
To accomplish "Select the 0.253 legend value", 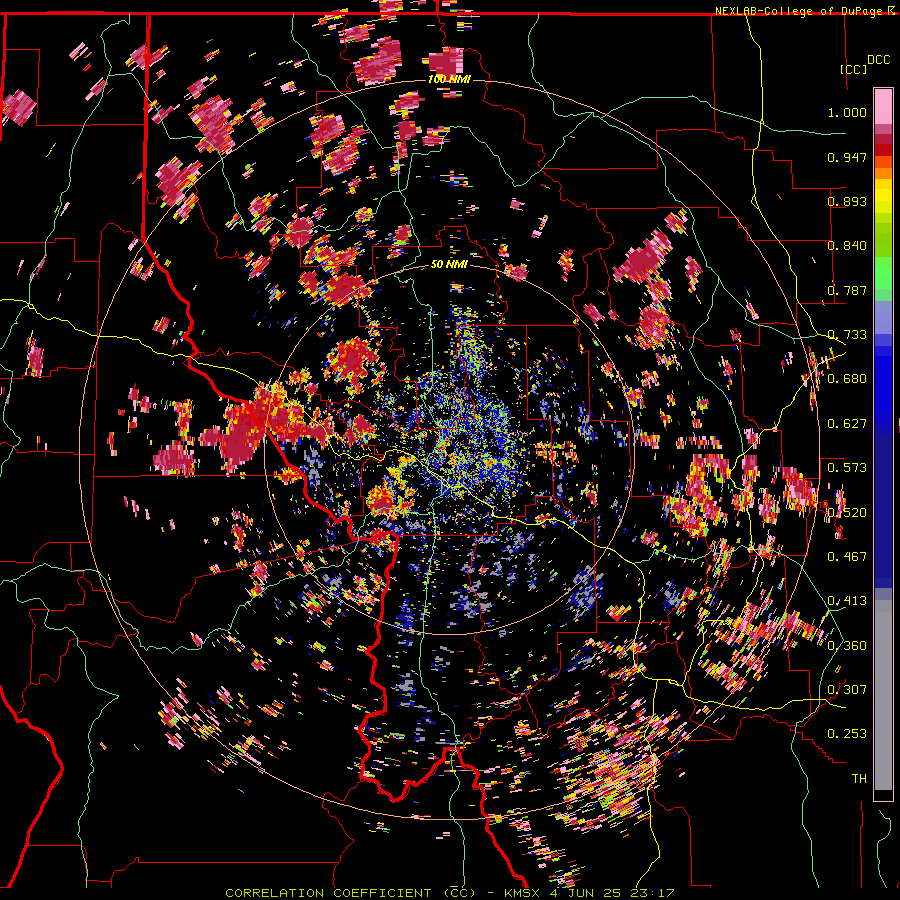I will pos(847,734).
